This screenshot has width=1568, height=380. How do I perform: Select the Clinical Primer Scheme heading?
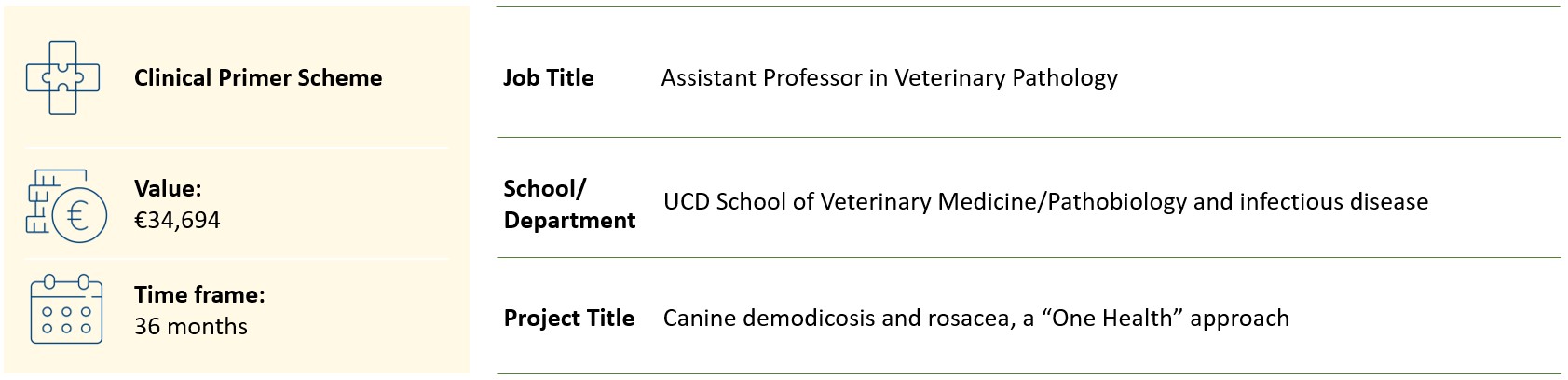[258, 77]
